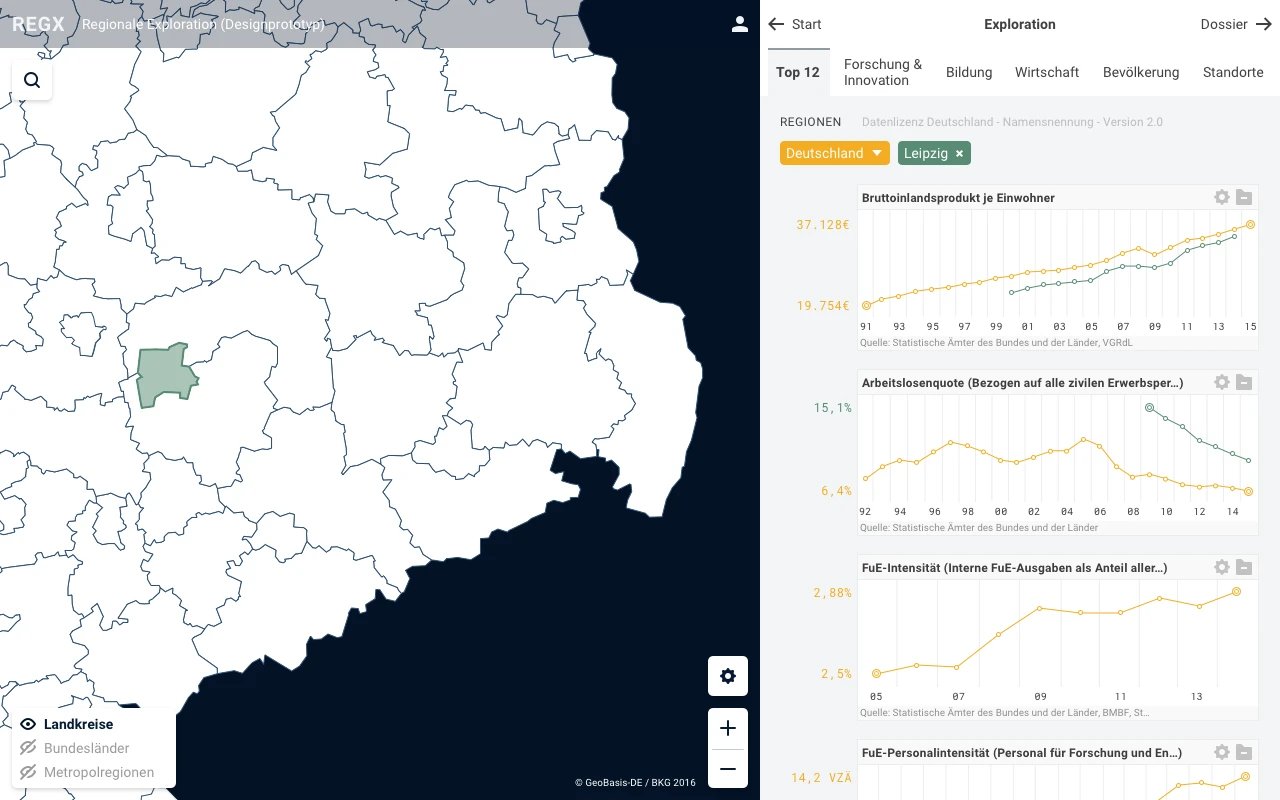Select the Bevölkerung tab

click(x=1140, y=72)
